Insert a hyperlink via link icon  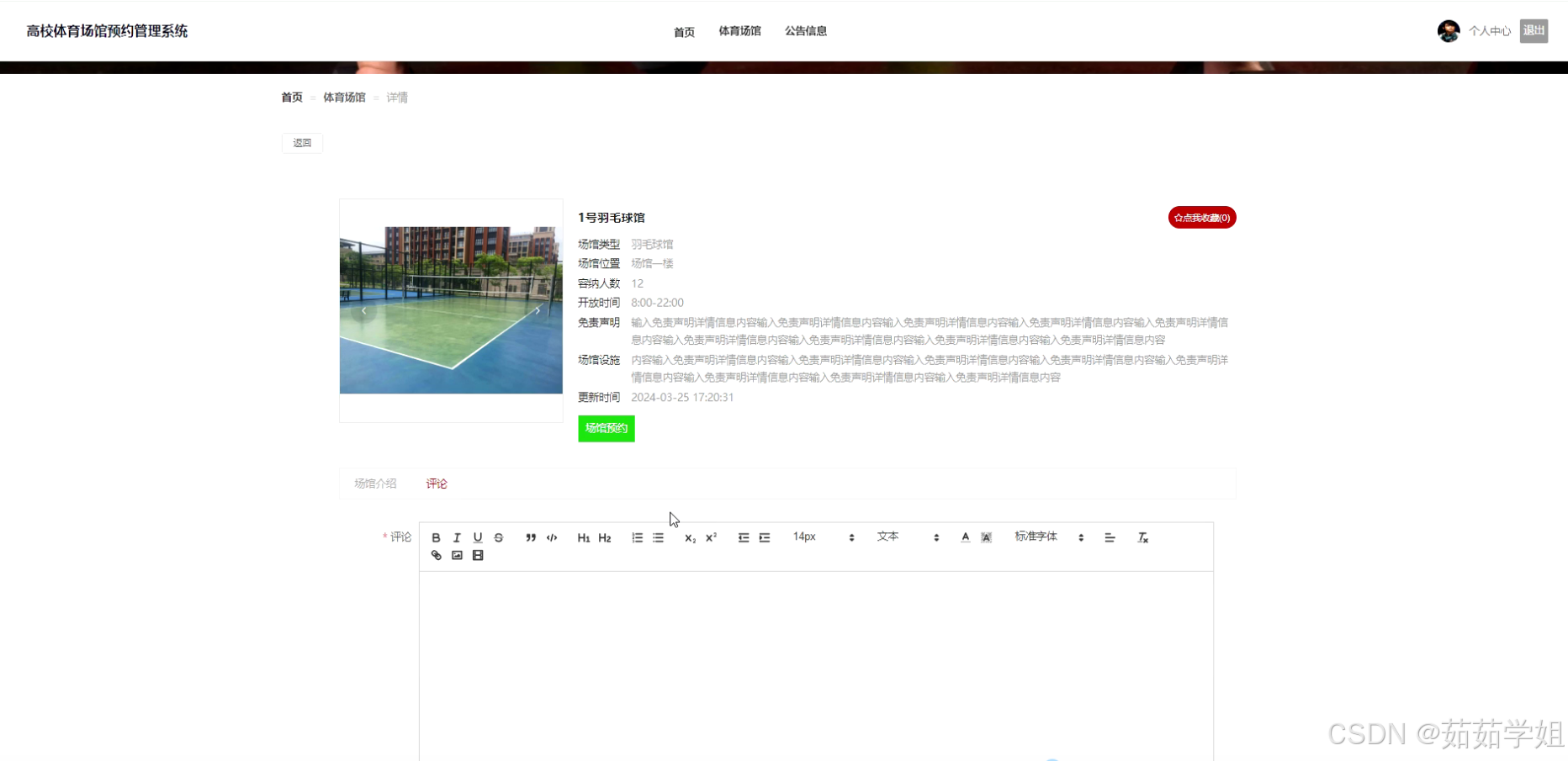436,555
